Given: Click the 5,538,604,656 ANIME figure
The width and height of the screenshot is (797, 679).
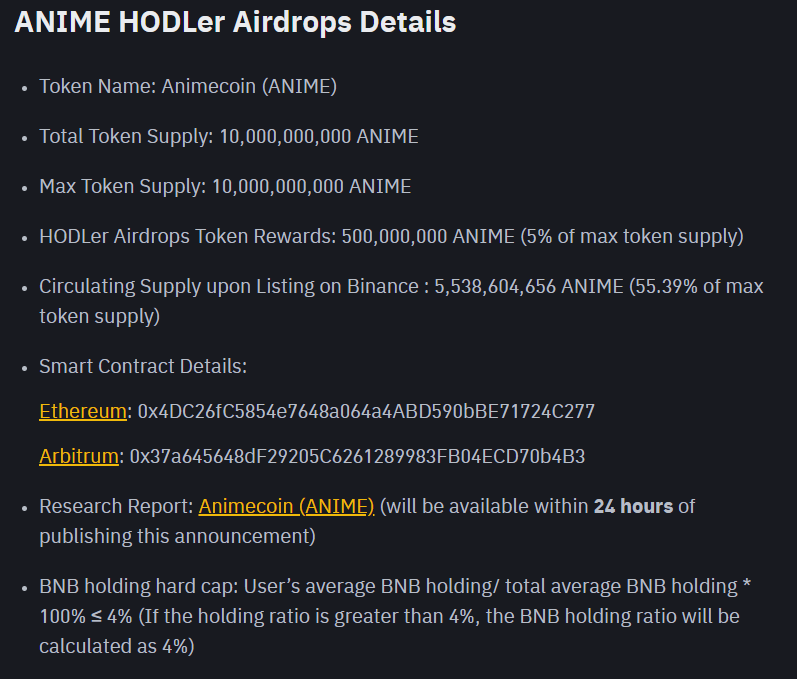Looking at the screenshot, I should pos(529,287).
